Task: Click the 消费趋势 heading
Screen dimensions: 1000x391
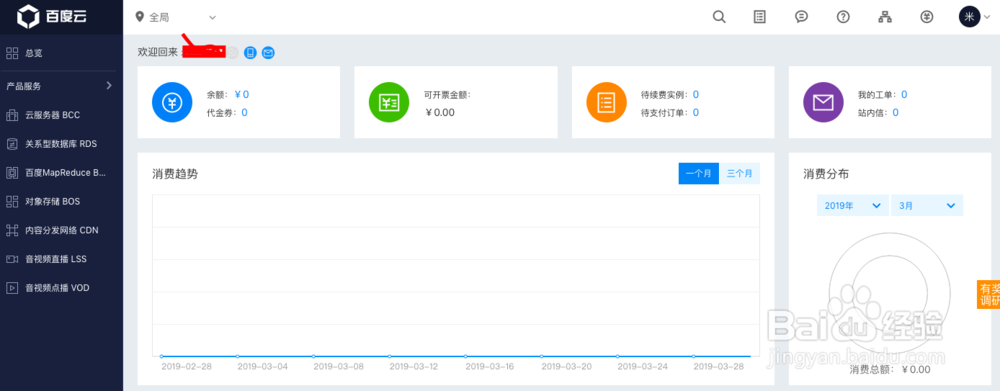Action: tap(175, 173)
